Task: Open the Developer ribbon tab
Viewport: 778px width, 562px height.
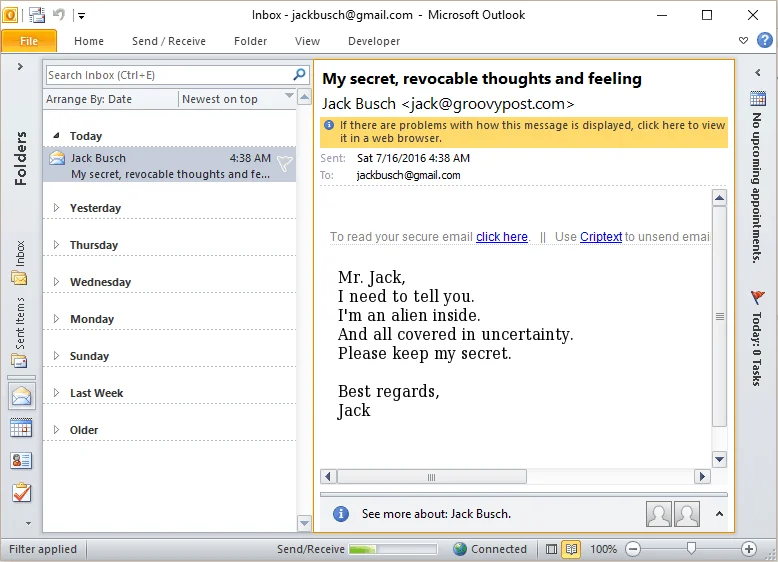Action: (374, 41)
